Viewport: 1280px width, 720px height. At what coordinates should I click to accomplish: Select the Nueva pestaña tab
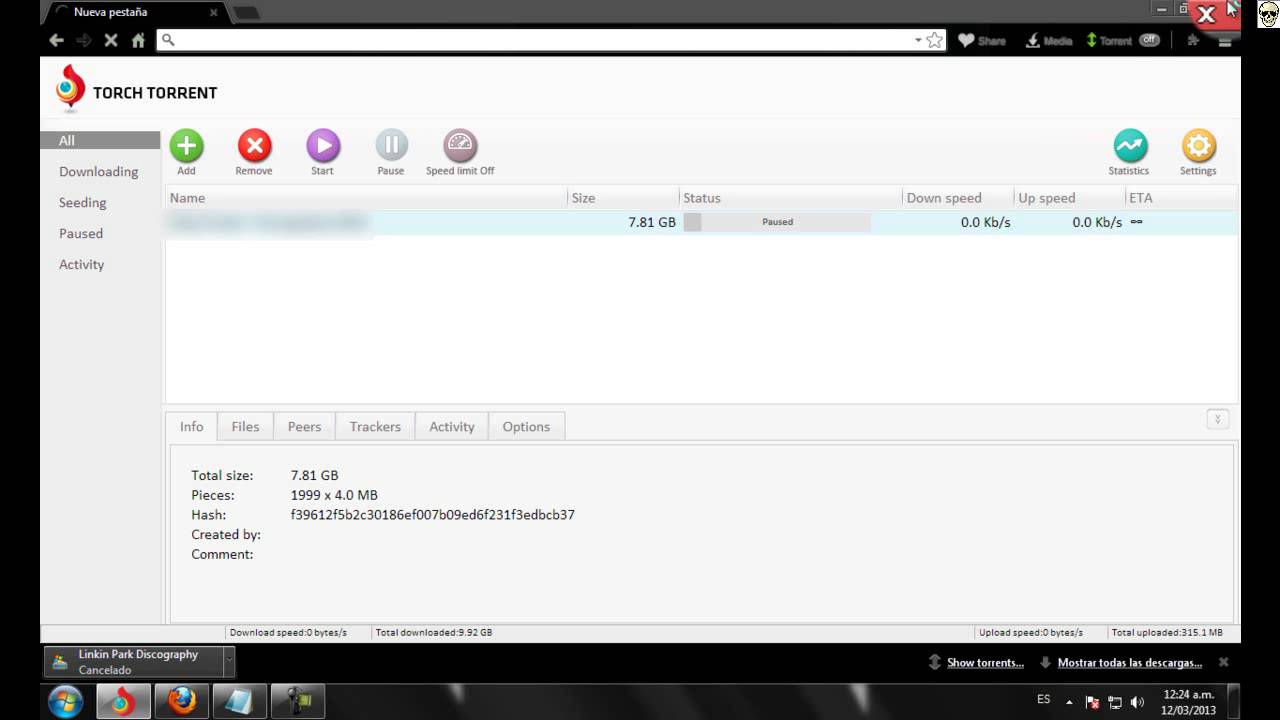coord(134,13)
